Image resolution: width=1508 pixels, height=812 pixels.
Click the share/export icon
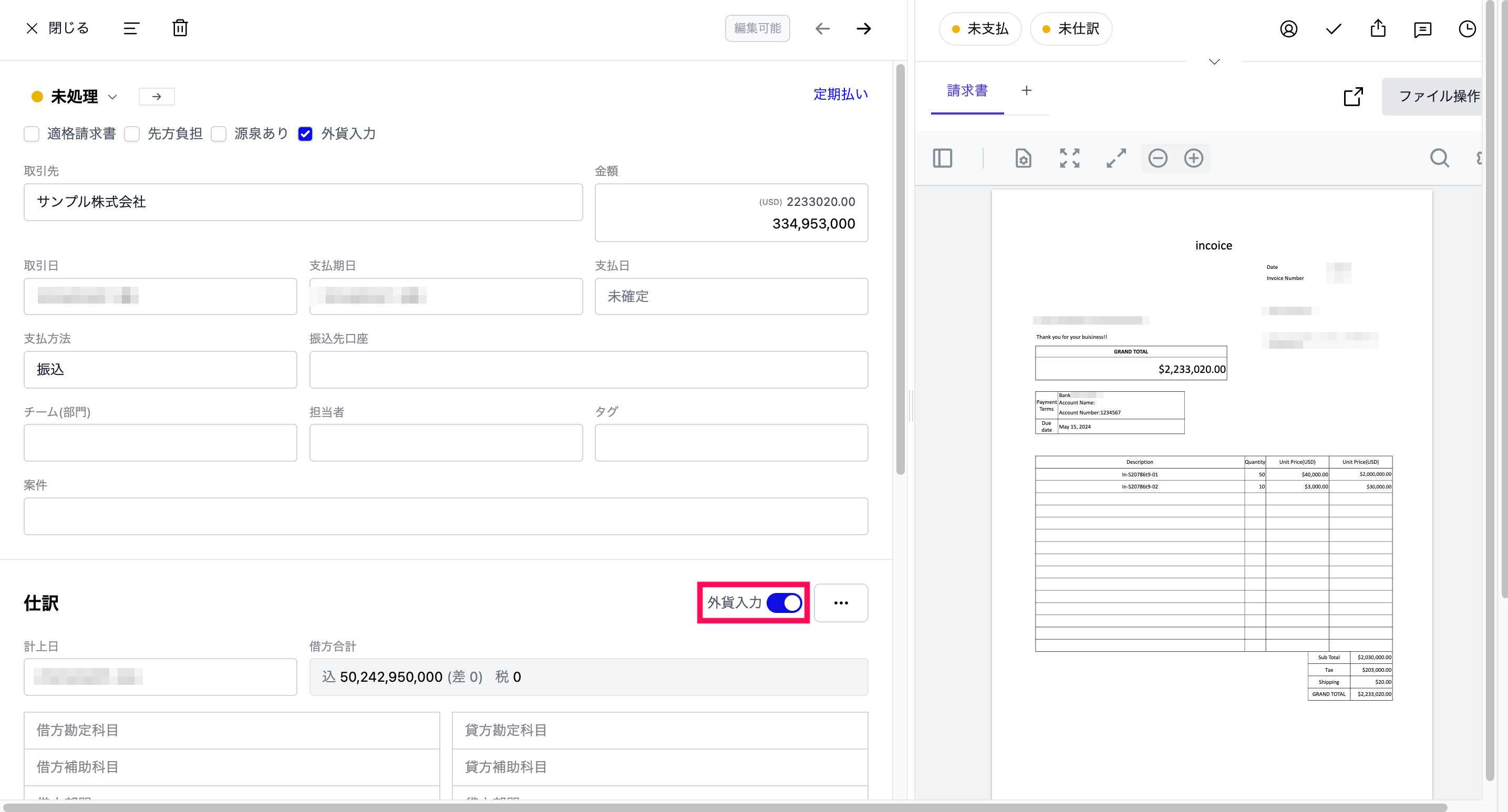coord(1378,29)
